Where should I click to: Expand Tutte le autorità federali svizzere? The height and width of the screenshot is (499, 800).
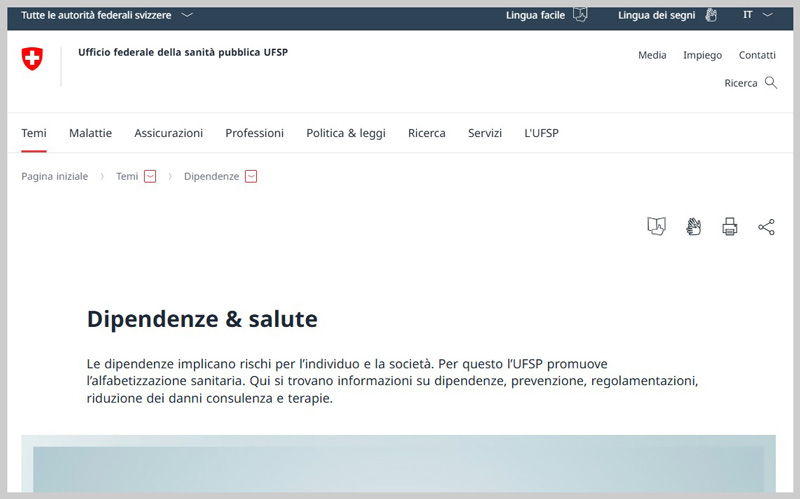point(107,15)
